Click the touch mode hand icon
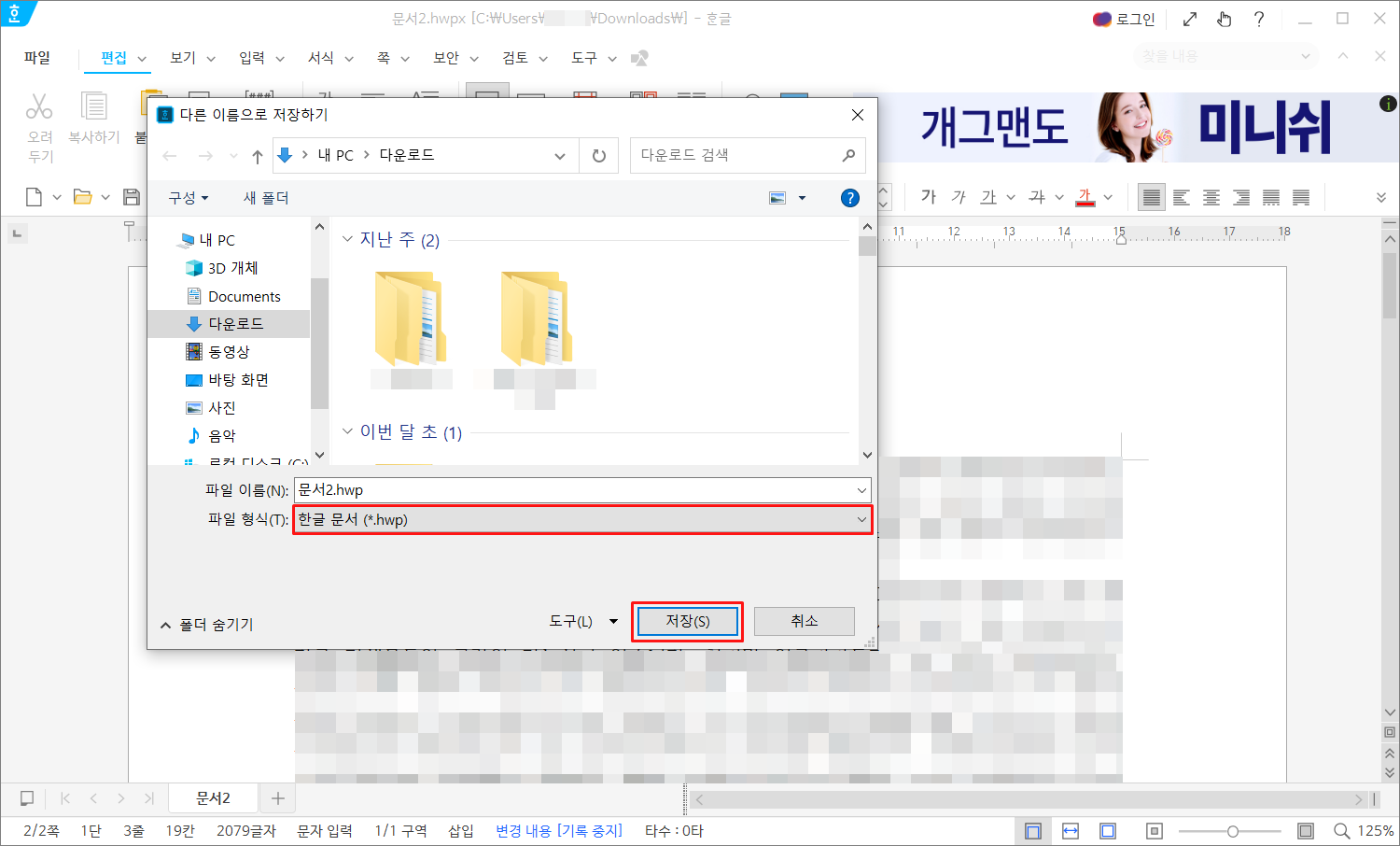Viewport: 1400px width, 846px height. click(x=1224, y=19)
